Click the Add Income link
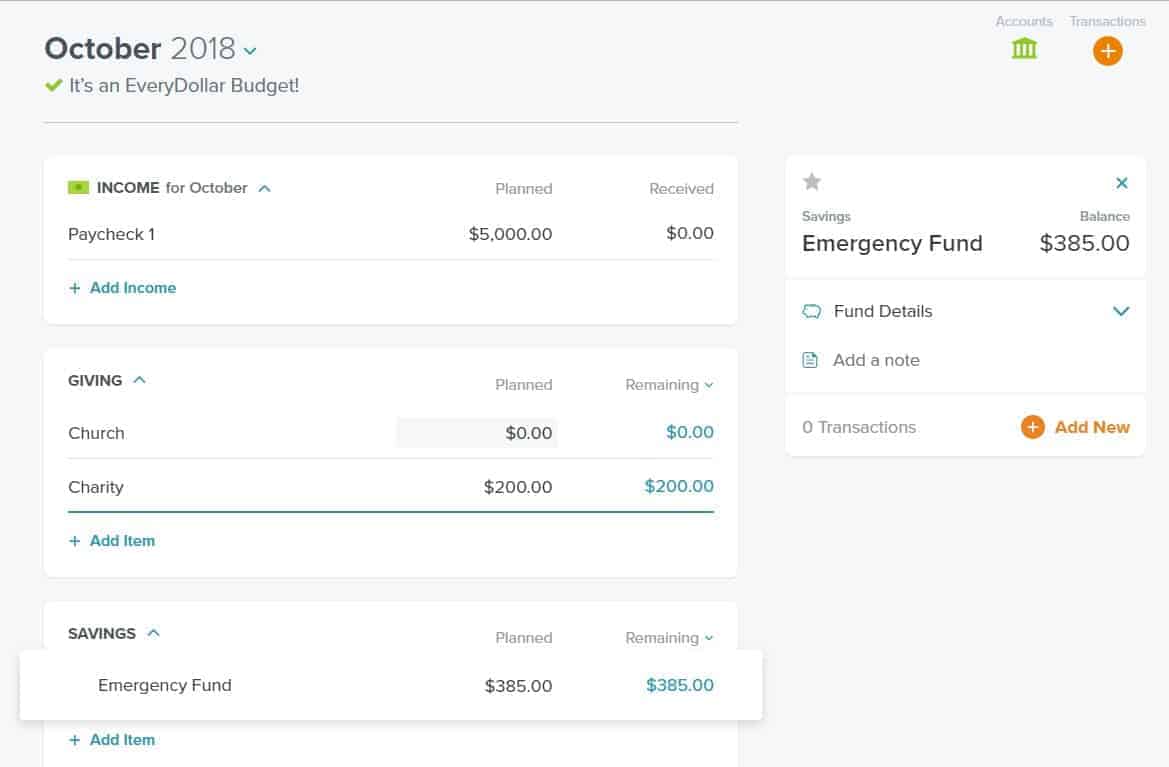This screenshot has height=767, width=1169. pos(122,288)
